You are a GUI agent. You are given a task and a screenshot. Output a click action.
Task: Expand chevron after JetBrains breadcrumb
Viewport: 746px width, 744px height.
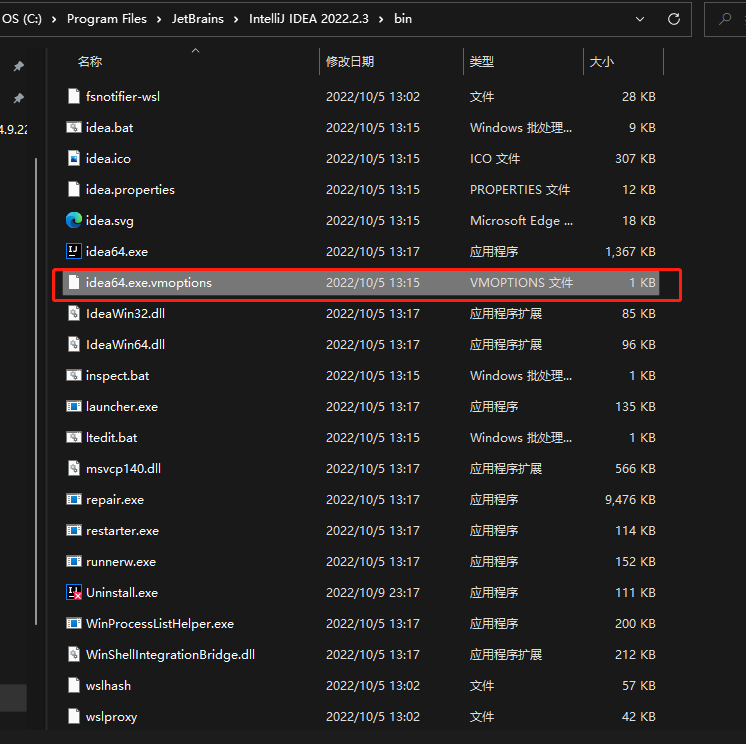pos(236,19)
